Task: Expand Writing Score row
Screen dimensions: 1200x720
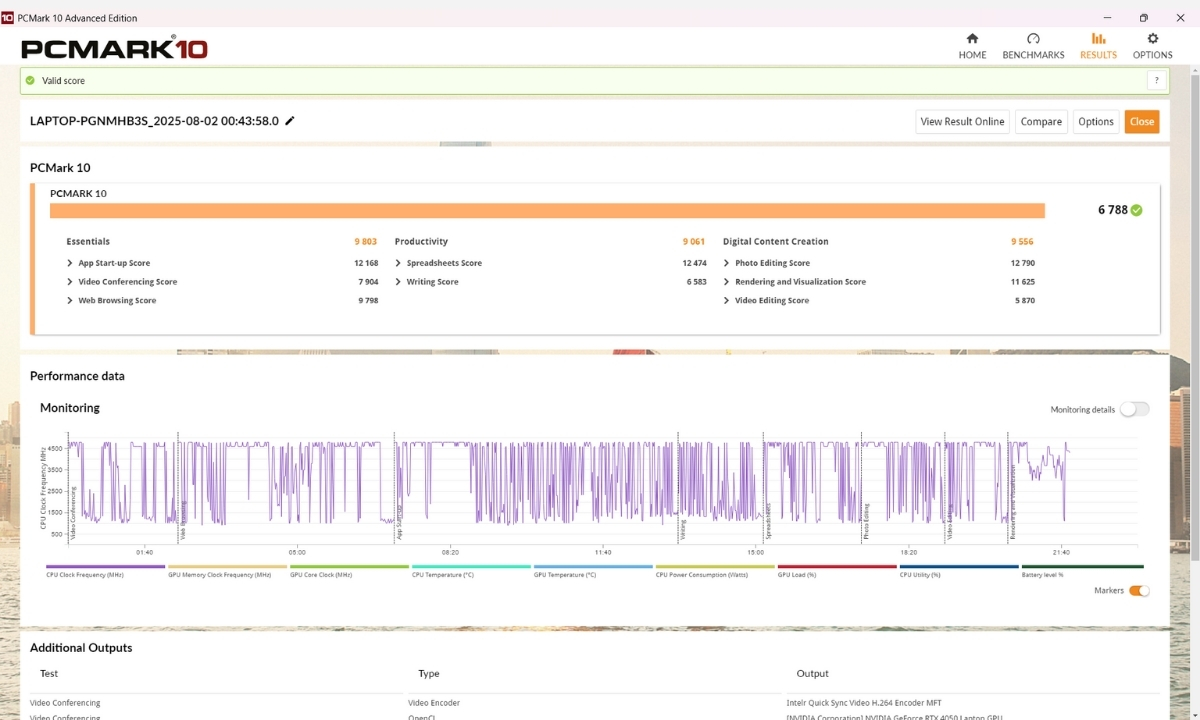Action: click(426, 282)
